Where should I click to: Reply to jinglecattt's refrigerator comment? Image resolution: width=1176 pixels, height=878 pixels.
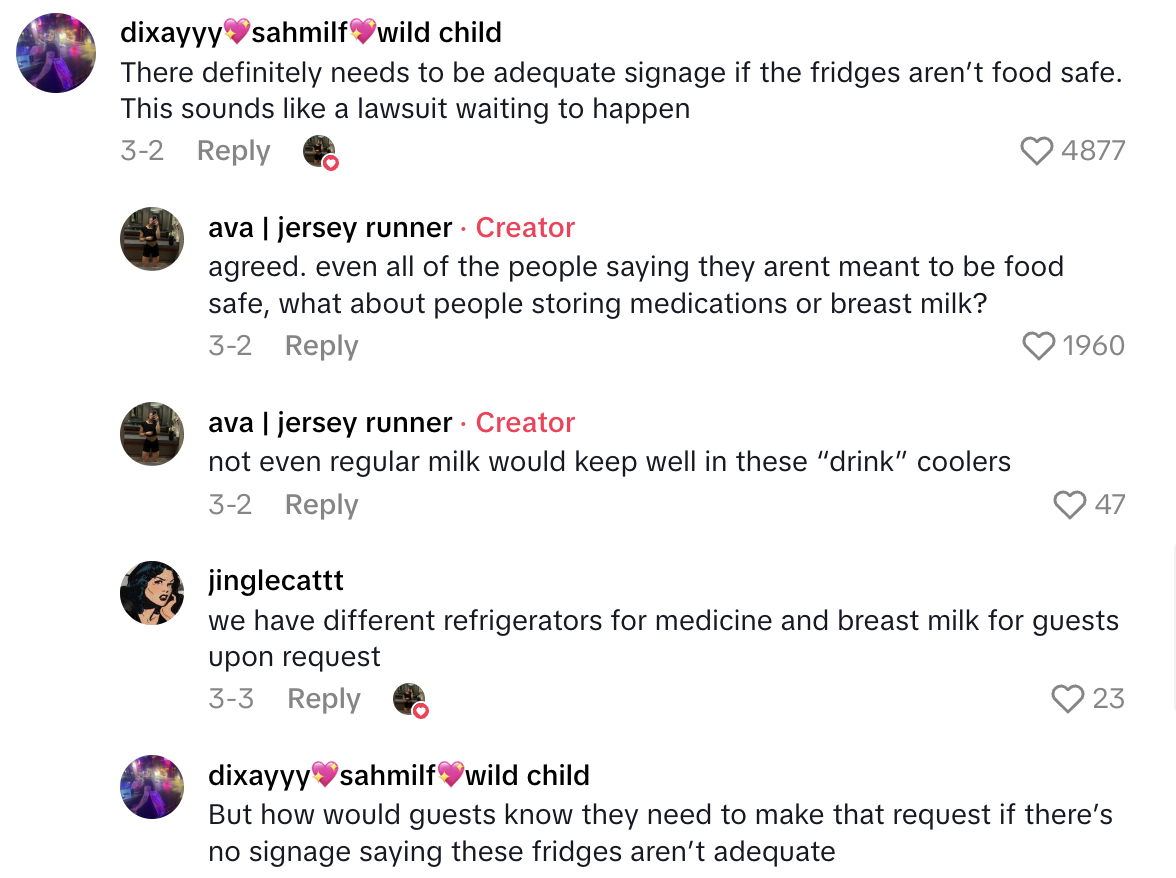pyautogui.click(x=323, y=698)
